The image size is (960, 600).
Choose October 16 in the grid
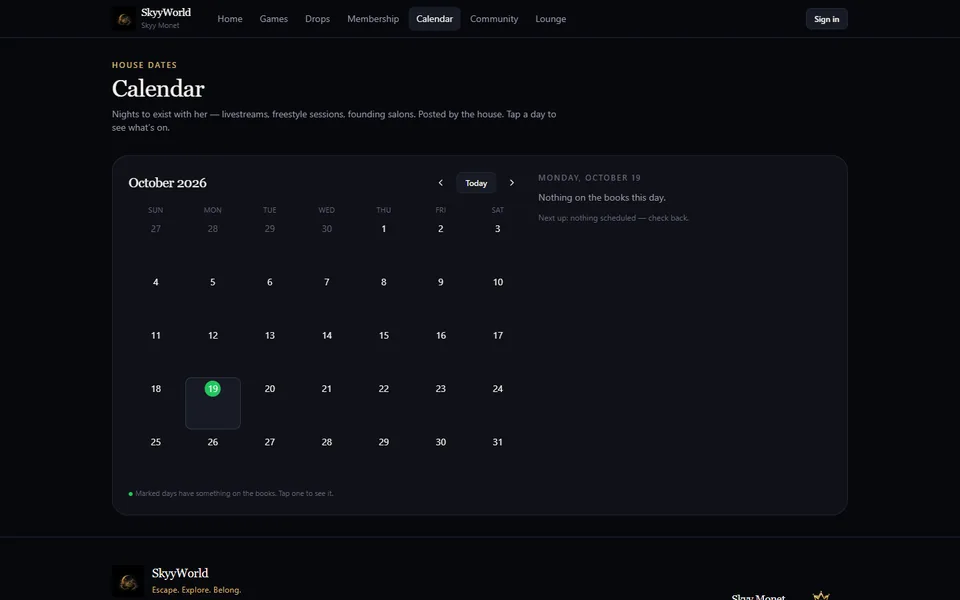click(441, 350)
